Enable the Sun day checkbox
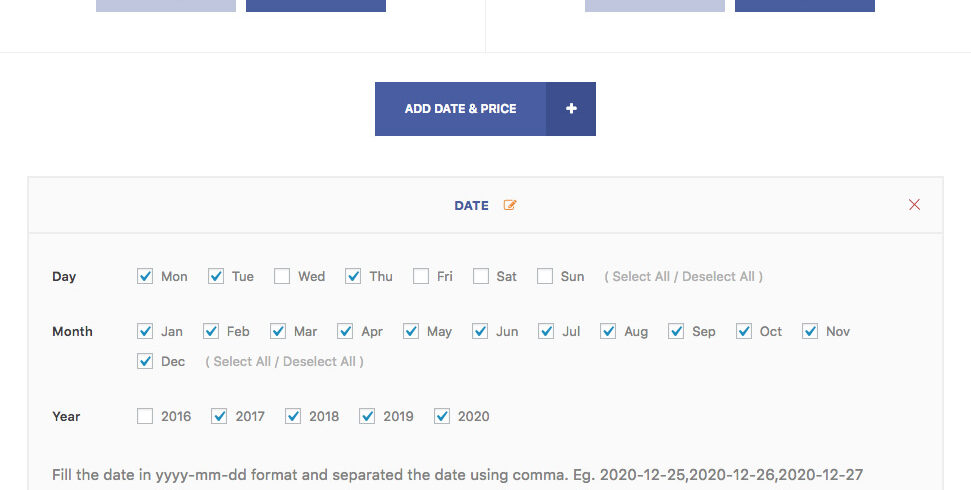Image resolution: width=971 pixels, height=490 pixels. pos(545,277)
